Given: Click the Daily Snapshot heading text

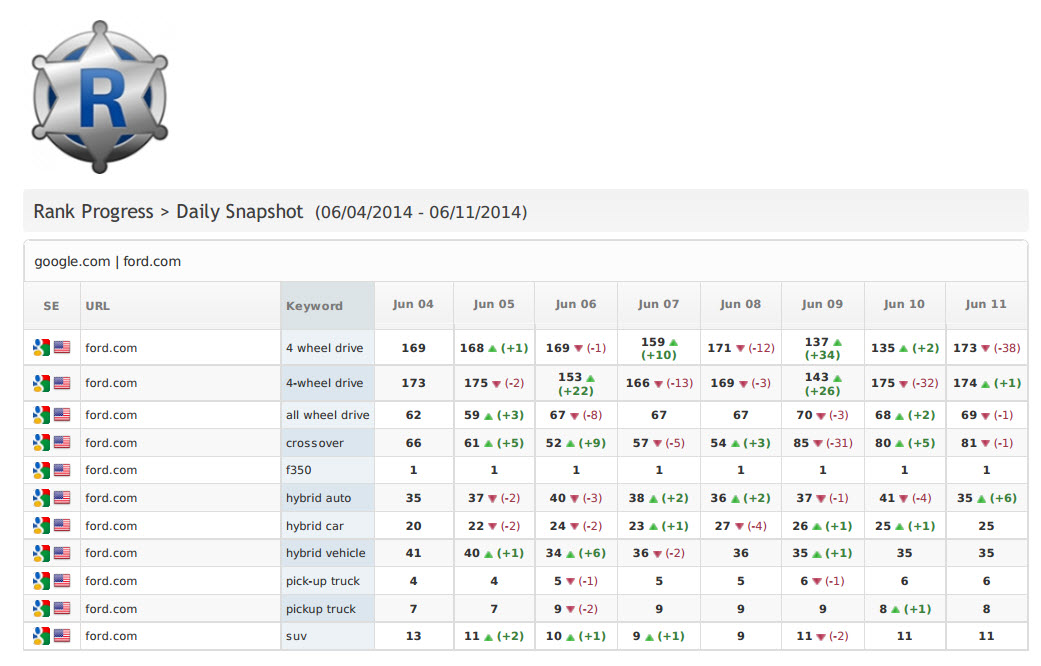Looking at the screenshot, I should [240, 212].
